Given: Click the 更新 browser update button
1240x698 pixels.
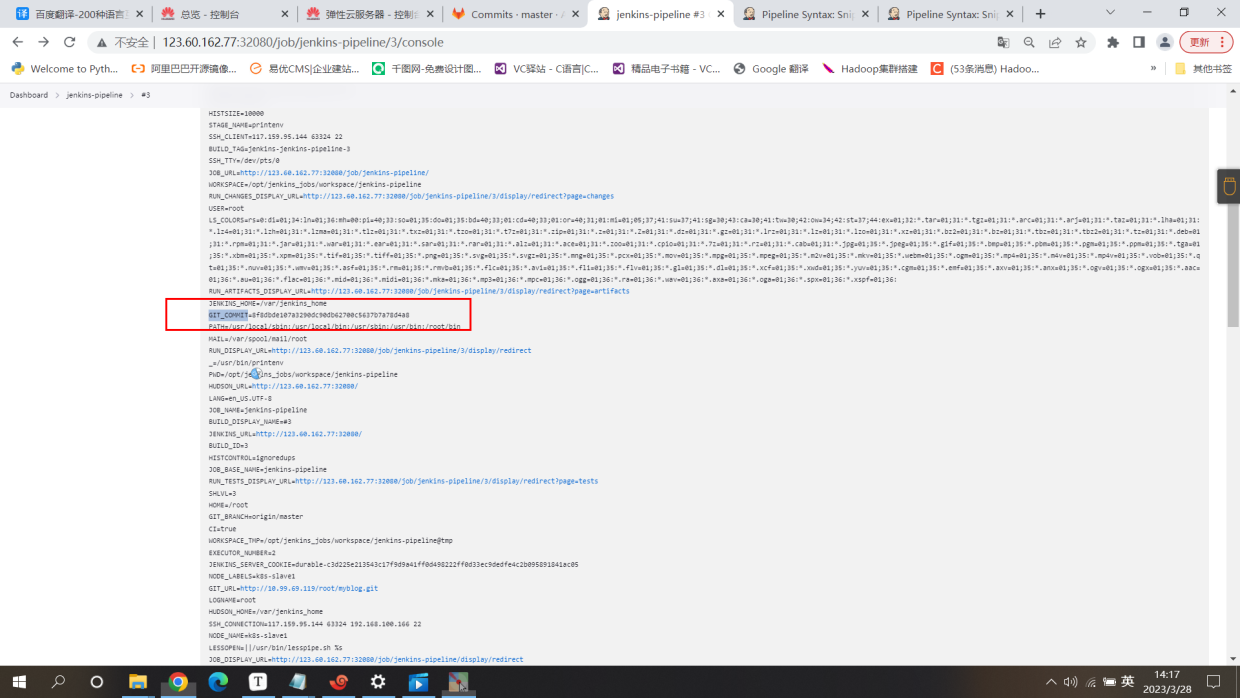Looking at the screenshot, I should [x=1206, y=42].
